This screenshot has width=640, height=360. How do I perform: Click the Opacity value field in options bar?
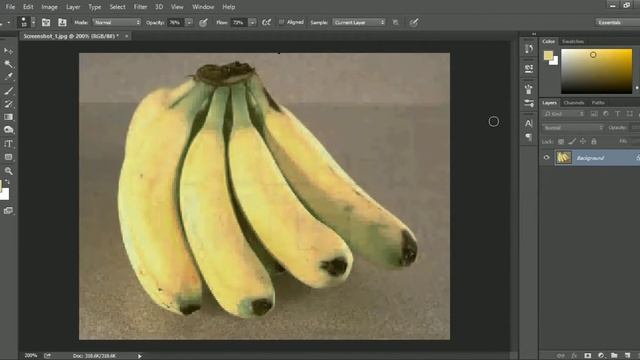point(175,22)
